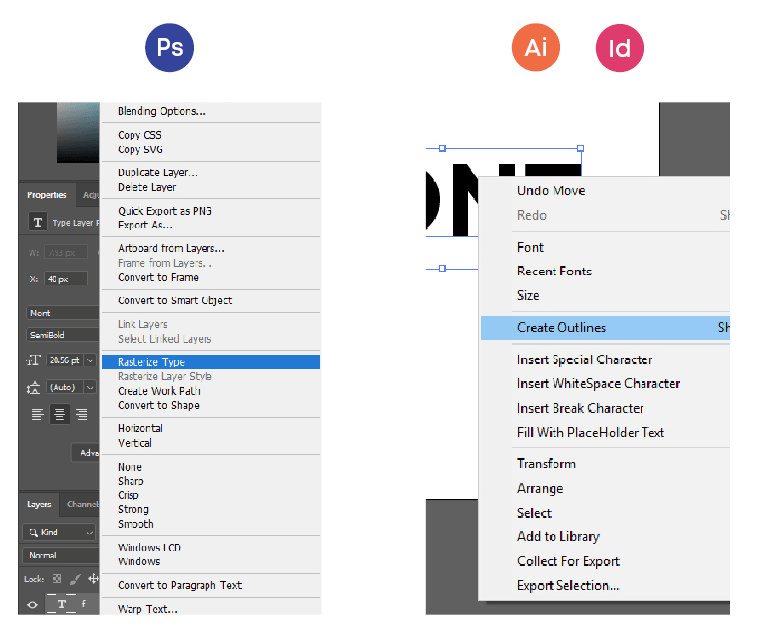Open the font style SemiBold dropdown
762x635 pixels.
pyautogui.click(x=62, y=335)
